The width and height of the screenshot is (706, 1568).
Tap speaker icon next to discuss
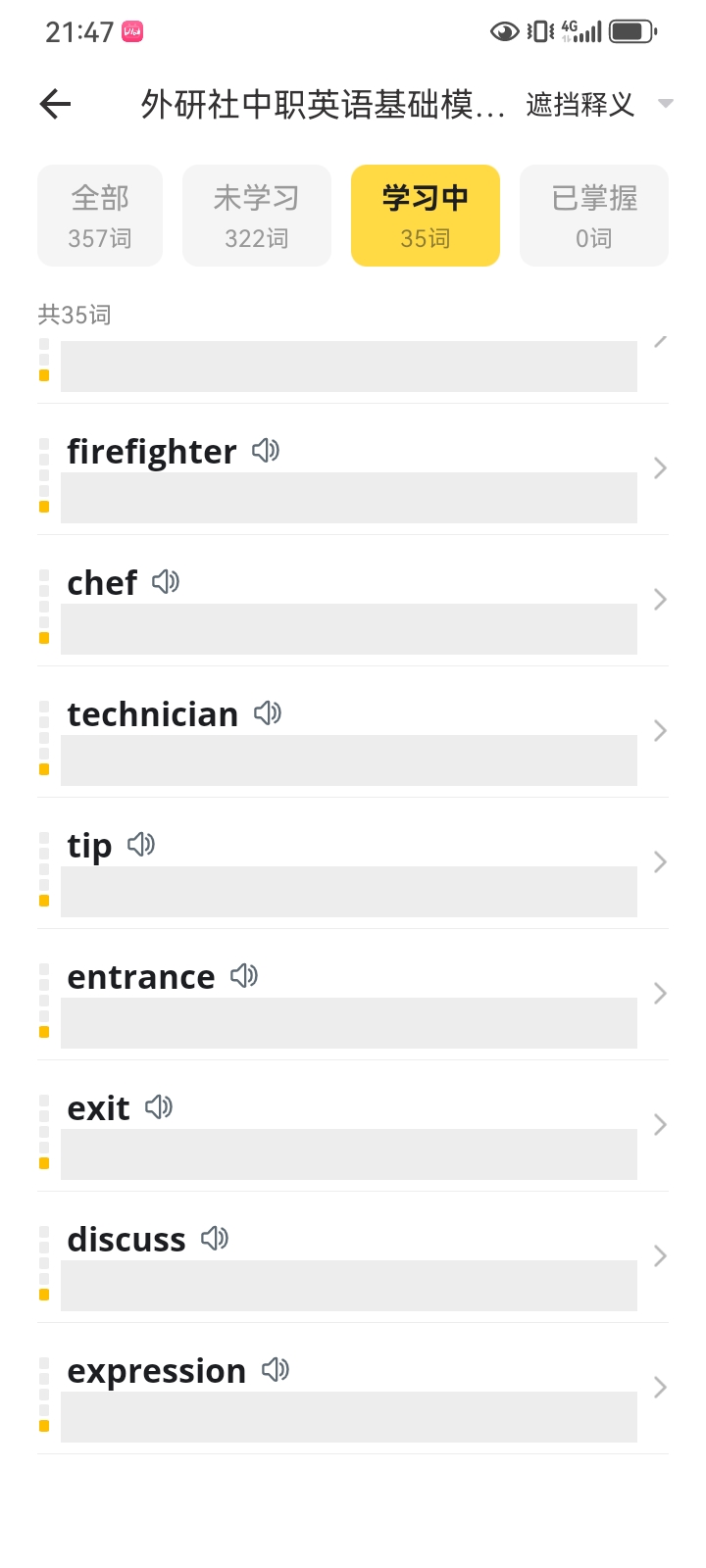pos(215,1239)
